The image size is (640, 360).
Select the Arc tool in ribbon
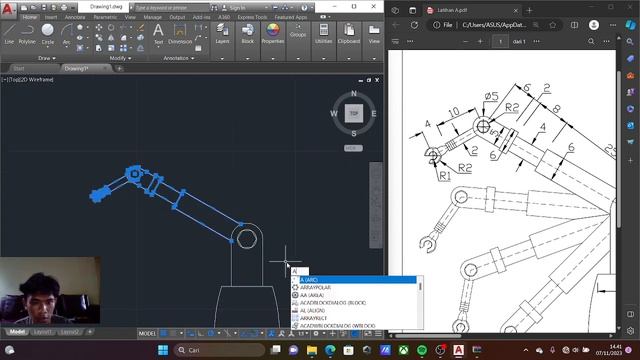(66, 34)
